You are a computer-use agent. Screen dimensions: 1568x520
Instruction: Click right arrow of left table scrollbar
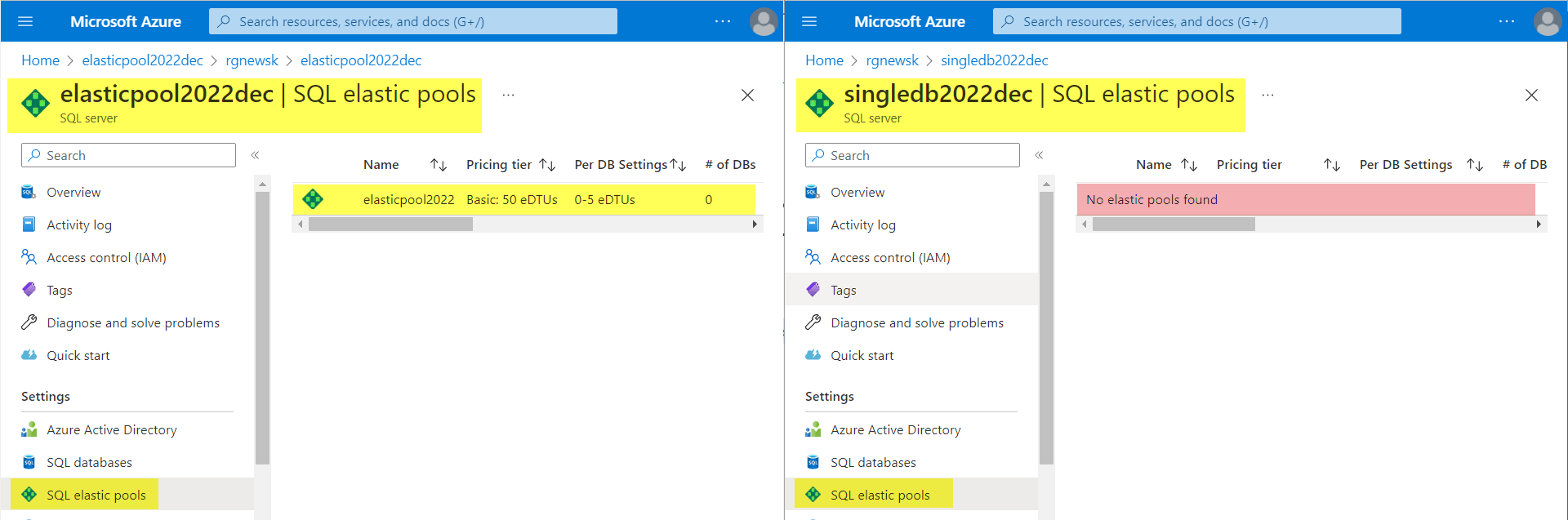[755, 224]
